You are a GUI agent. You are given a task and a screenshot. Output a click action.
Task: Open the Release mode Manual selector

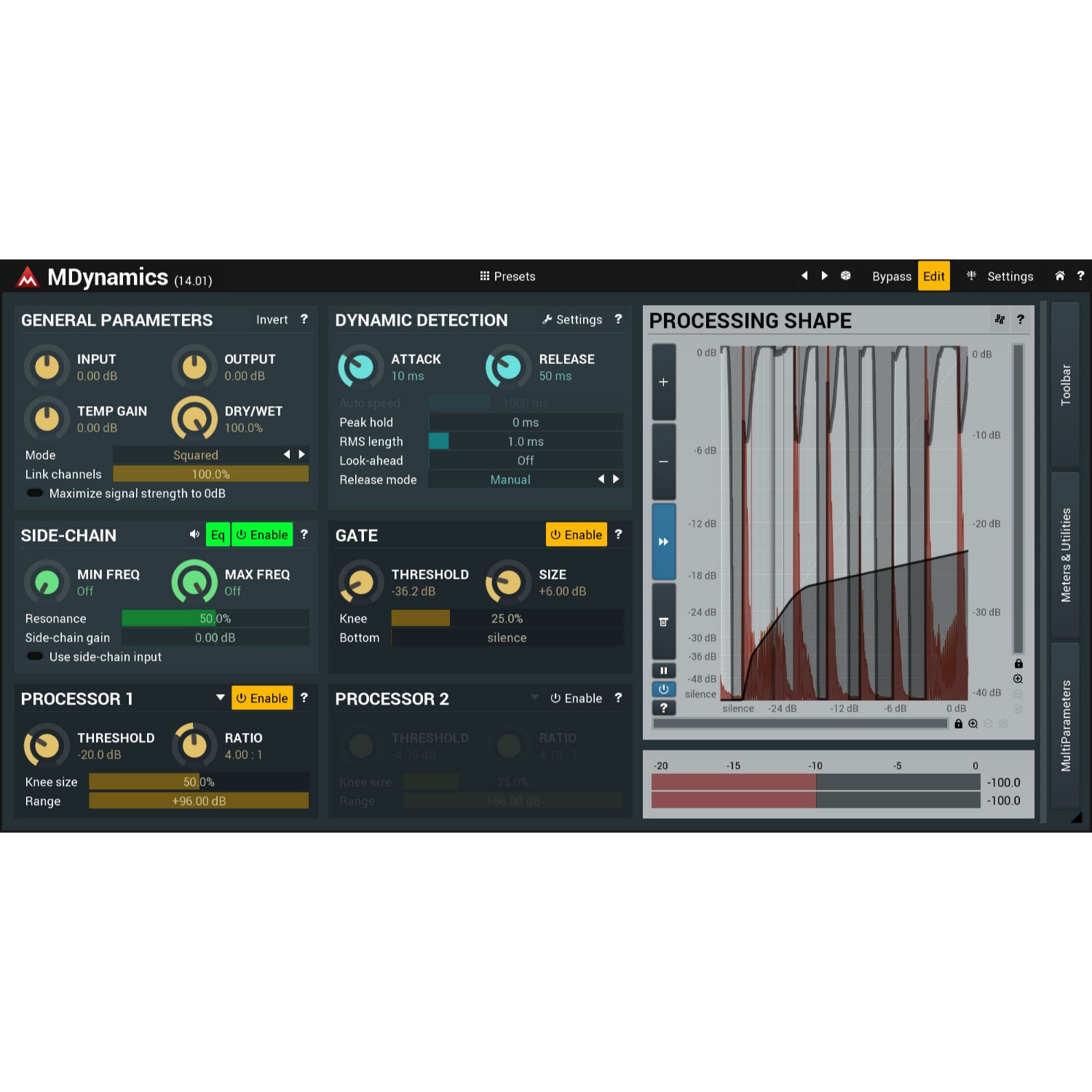click(510, 480)
